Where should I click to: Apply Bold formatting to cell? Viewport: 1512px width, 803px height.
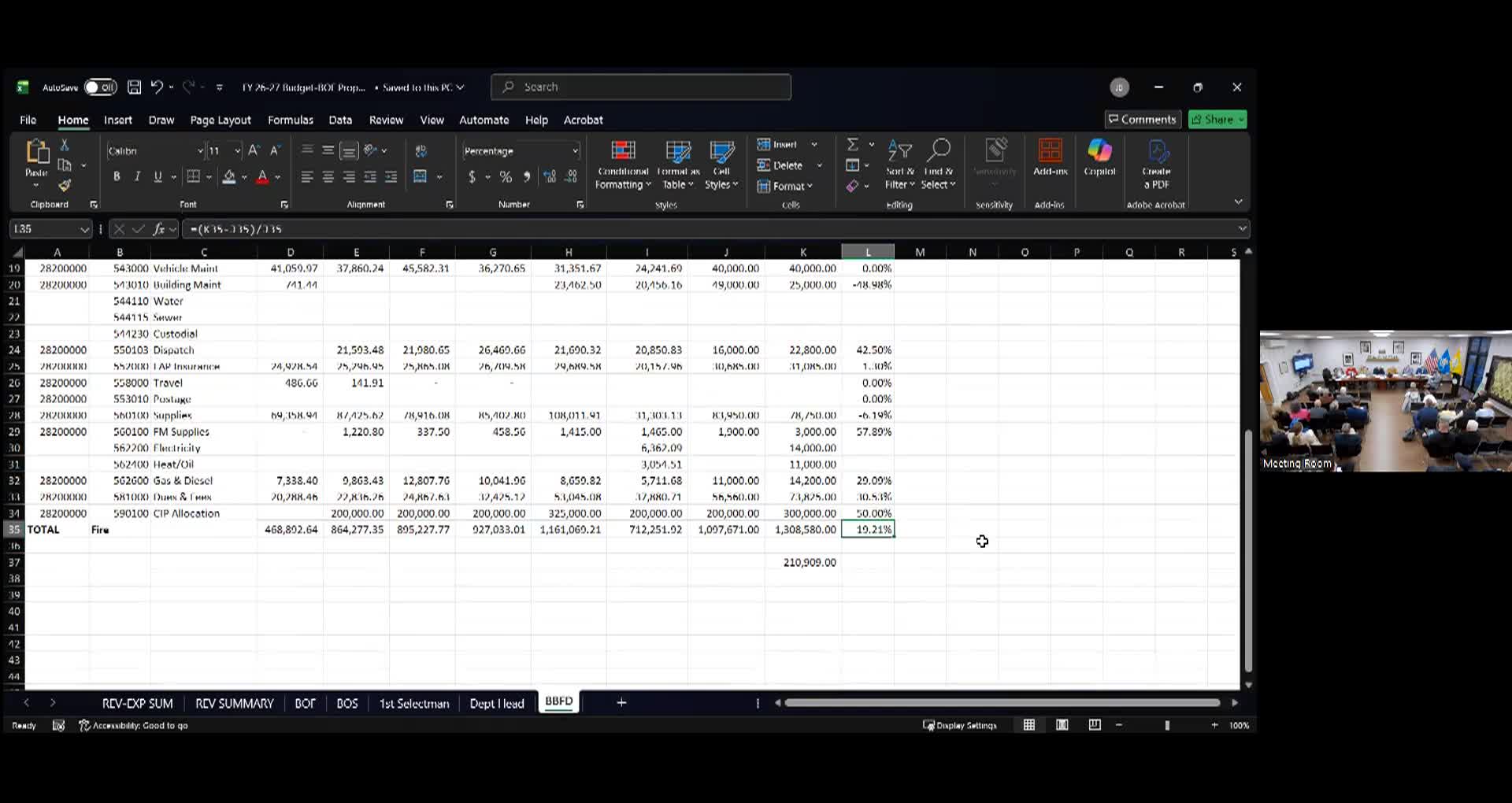pos(117,177)
